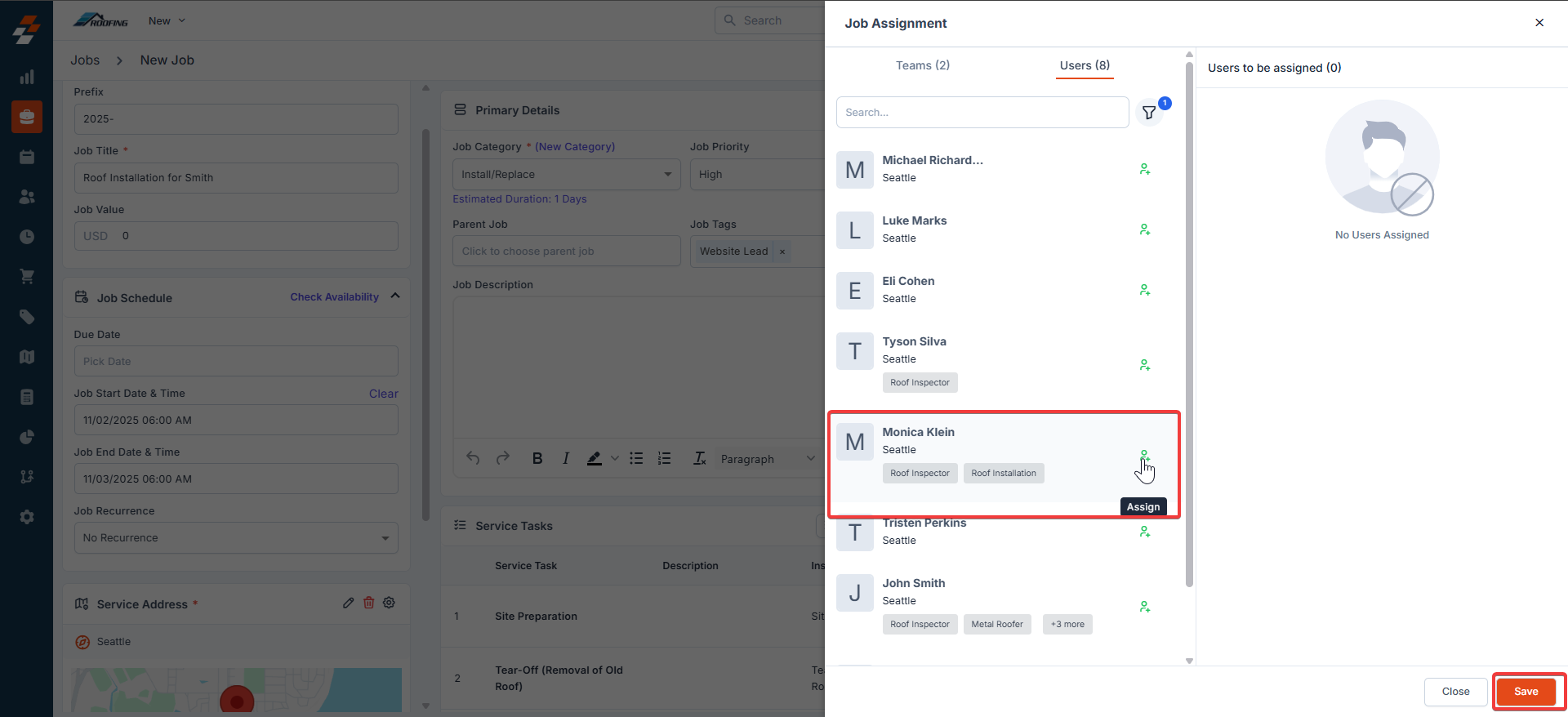Assign Monica Klein to the job
This screenshot has height=717, width=1568.
pos(1145,456)
